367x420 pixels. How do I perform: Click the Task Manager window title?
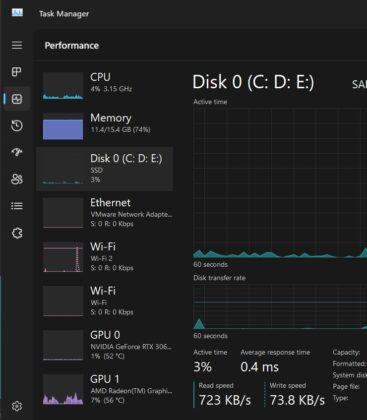[64, 14]
